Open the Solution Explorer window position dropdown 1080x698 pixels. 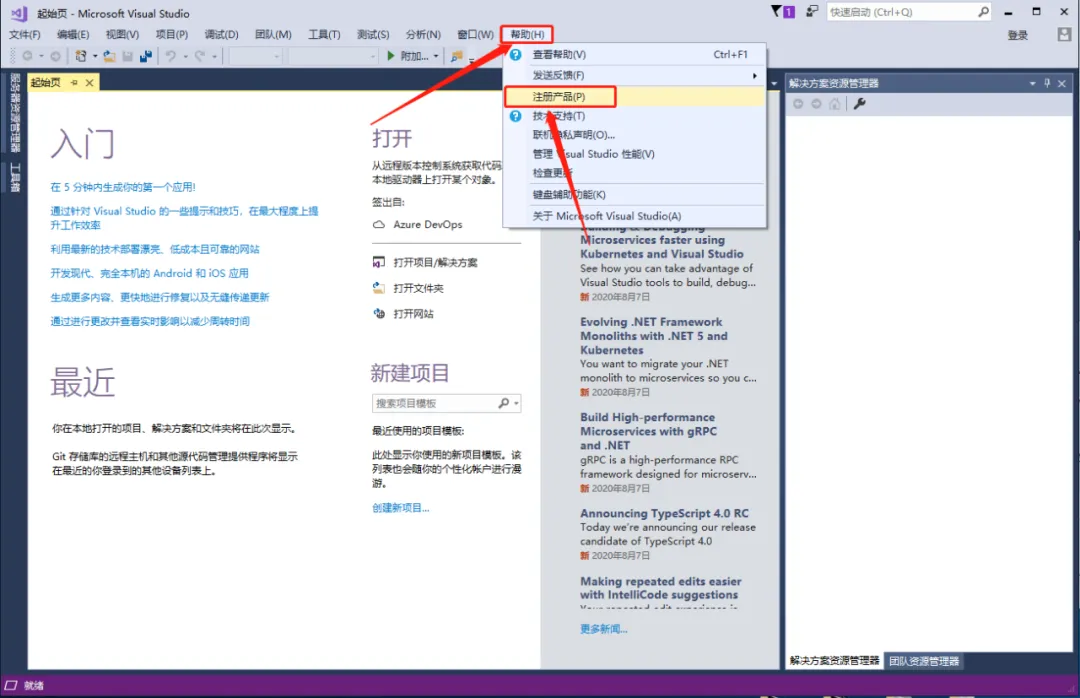(1032, 83)
